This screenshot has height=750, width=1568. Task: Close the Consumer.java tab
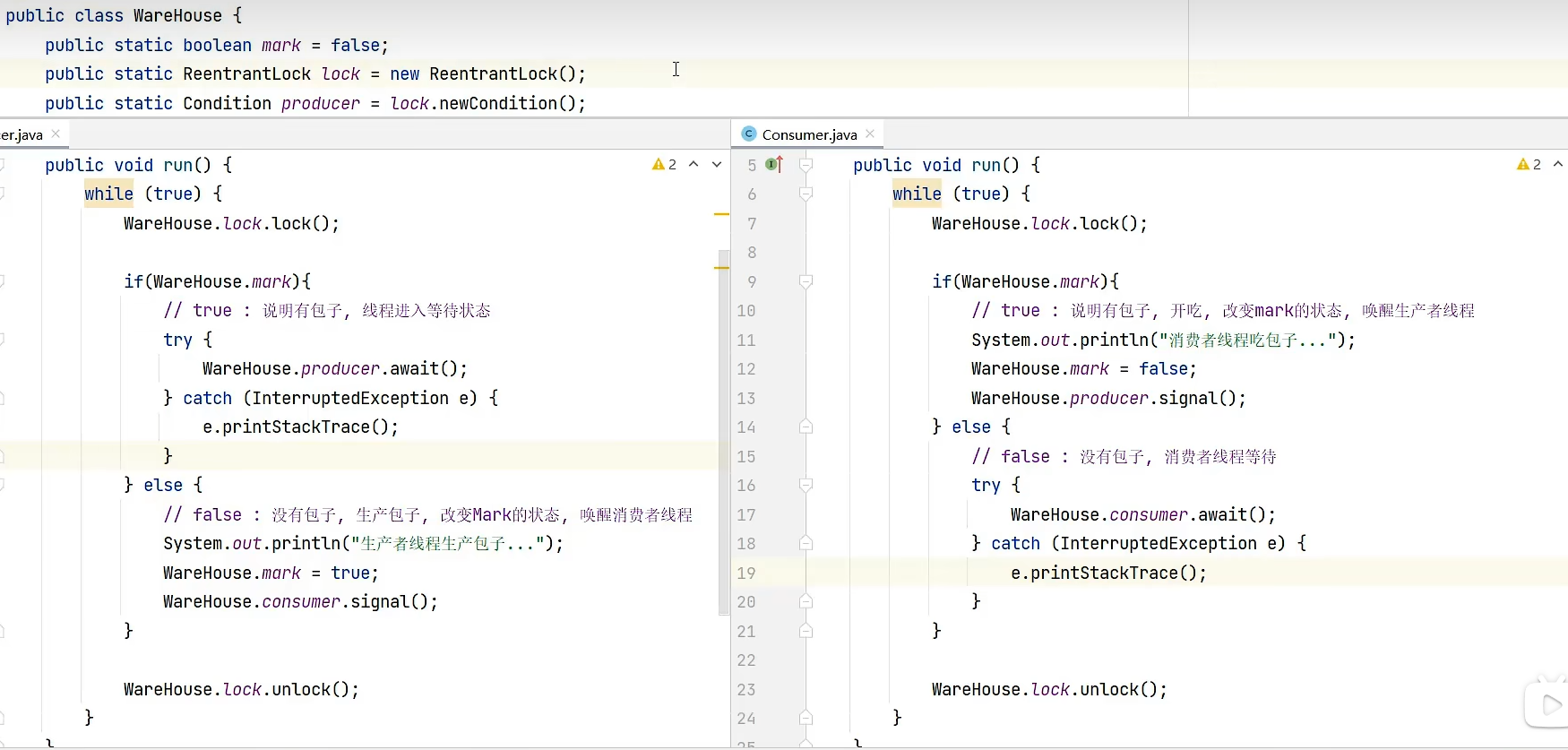coord(870,134)
